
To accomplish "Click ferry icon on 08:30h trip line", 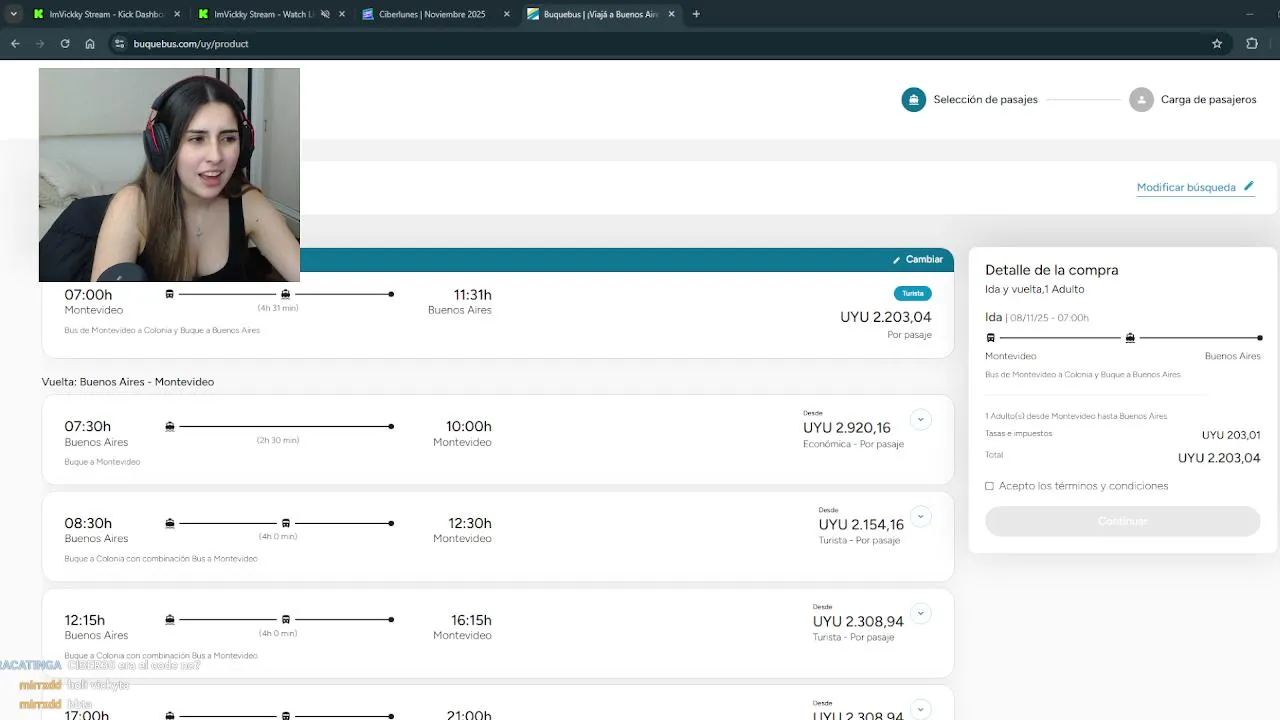I will (170, 523).
